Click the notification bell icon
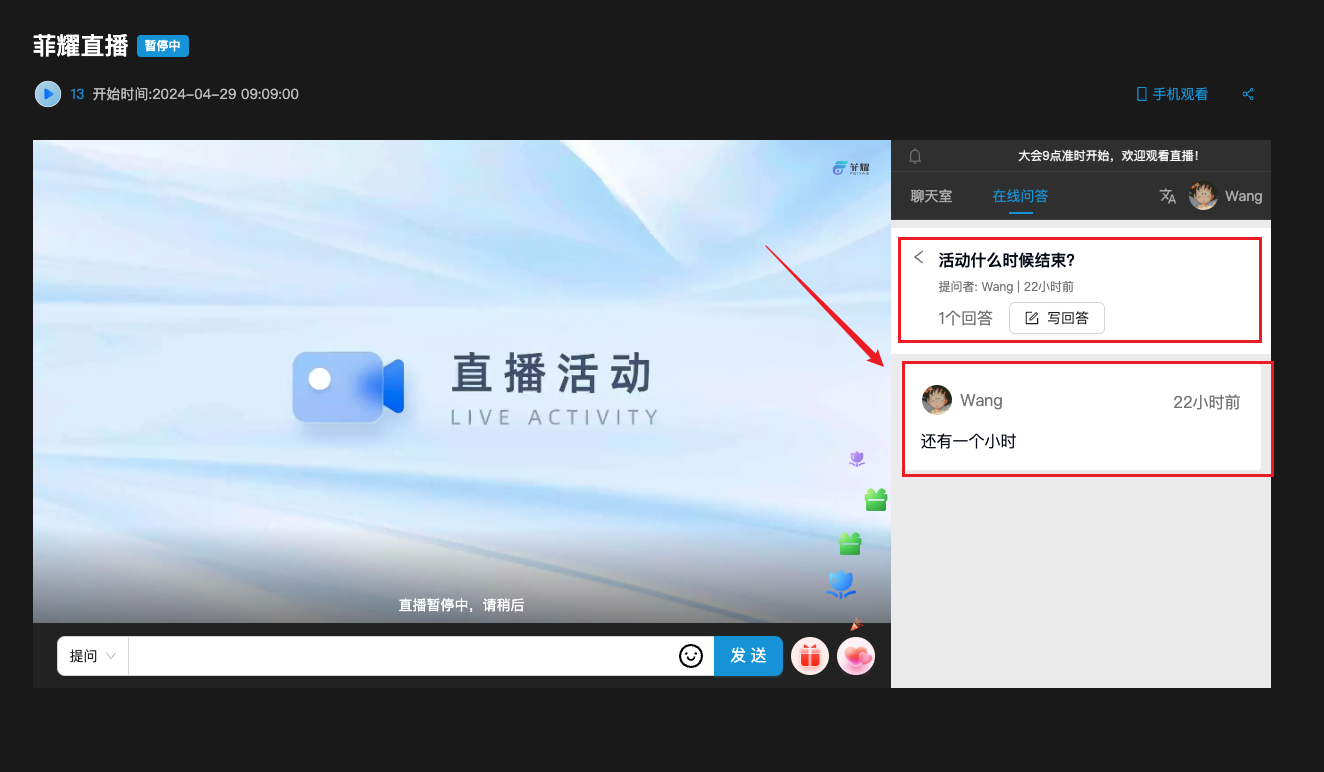 coord(915,156)
